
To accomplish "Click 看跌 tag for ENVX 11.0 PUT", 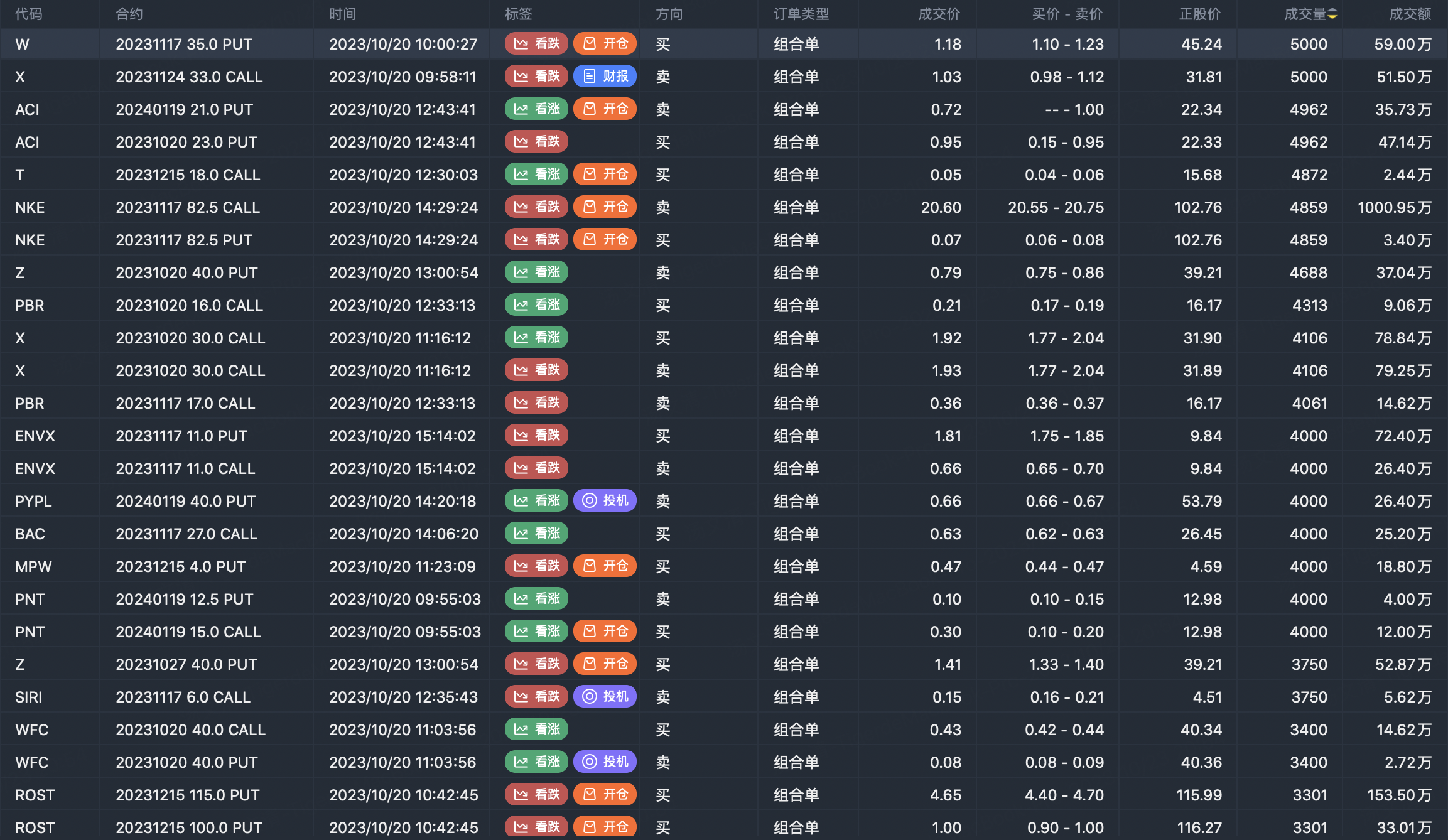I will click(536, 436).
